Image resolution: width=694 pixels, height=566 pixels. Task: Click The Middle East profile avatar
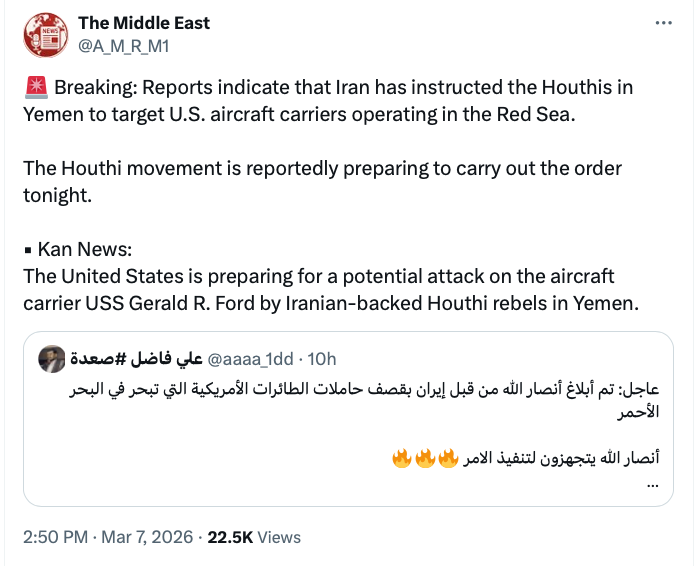(x=43, y=34)
